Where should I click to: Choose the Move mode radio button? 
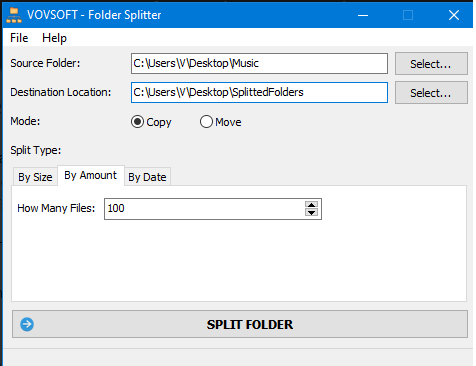point(221,122)
